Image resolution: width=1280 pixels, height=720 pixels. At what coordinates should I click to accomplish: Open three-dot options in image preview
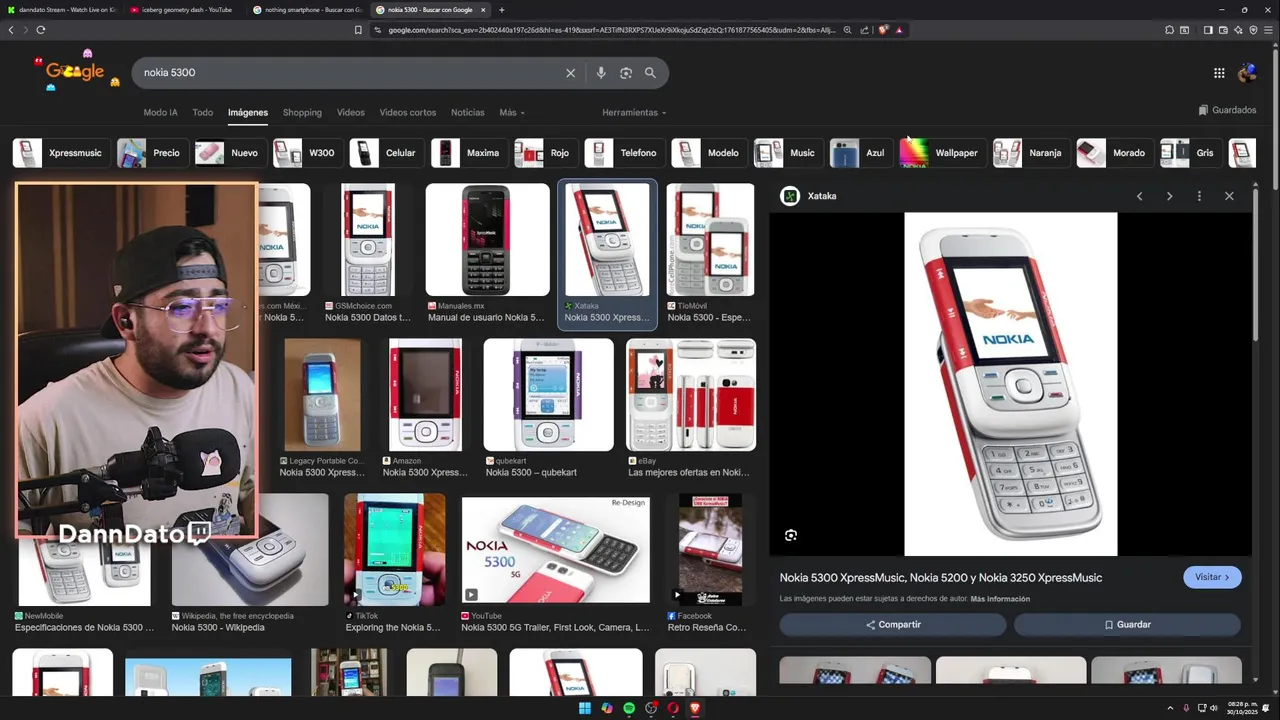tap(1199, 196)
